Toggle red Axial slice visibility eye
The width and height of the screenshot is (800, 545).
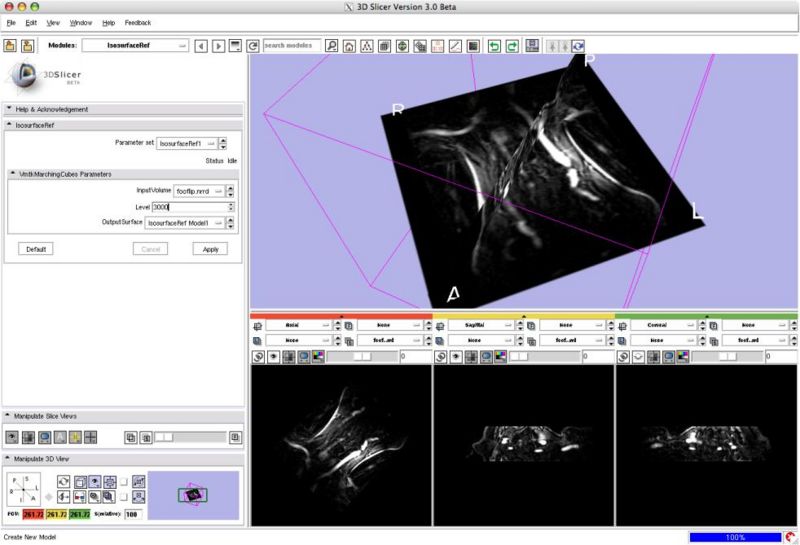click(273, 357)
